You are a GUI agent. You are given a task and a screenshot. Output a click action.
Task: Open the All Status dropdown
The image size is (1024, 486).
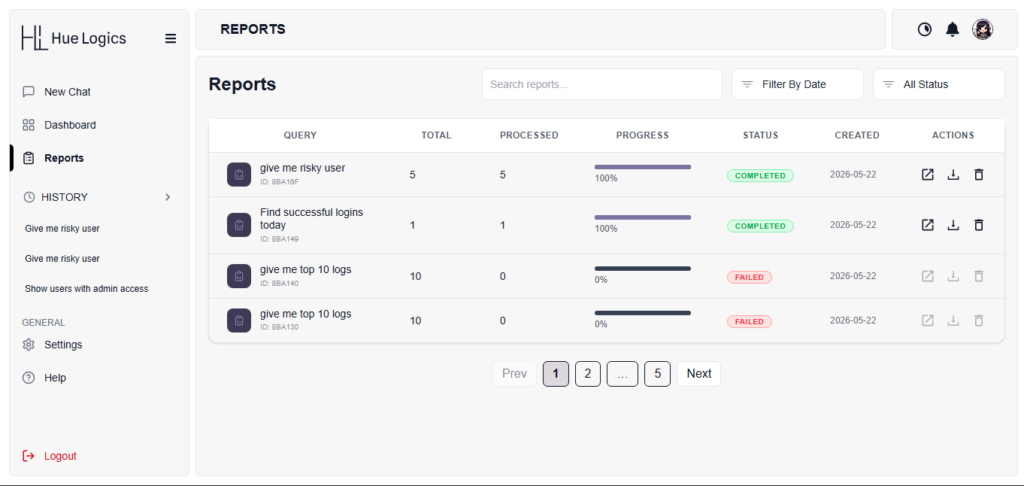[x=938, y=84]
